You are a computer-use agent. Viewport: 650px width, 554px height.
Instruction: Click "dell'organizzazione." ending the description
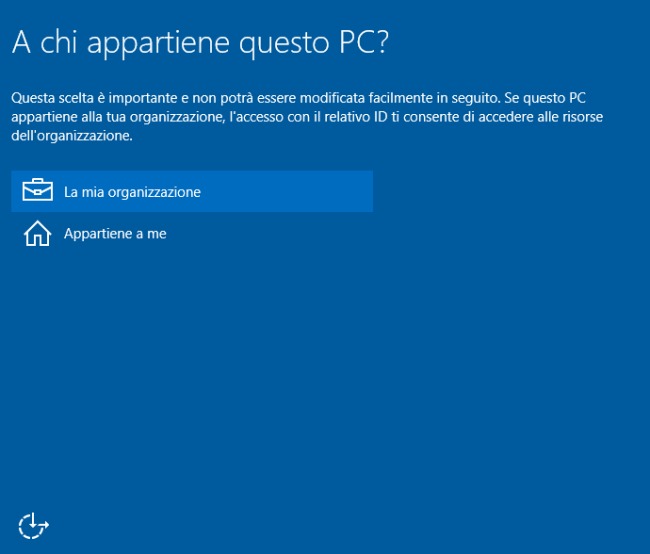click(x=71, y=135)
